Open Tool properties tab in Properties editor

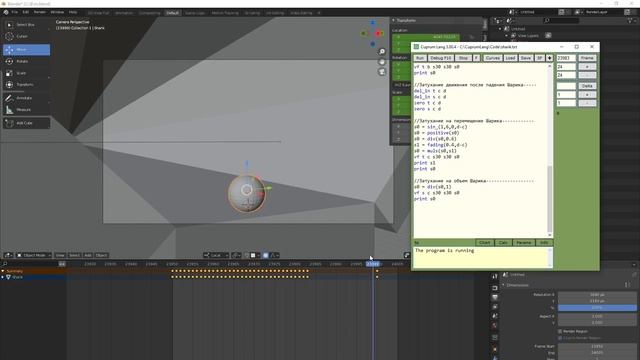495,277
